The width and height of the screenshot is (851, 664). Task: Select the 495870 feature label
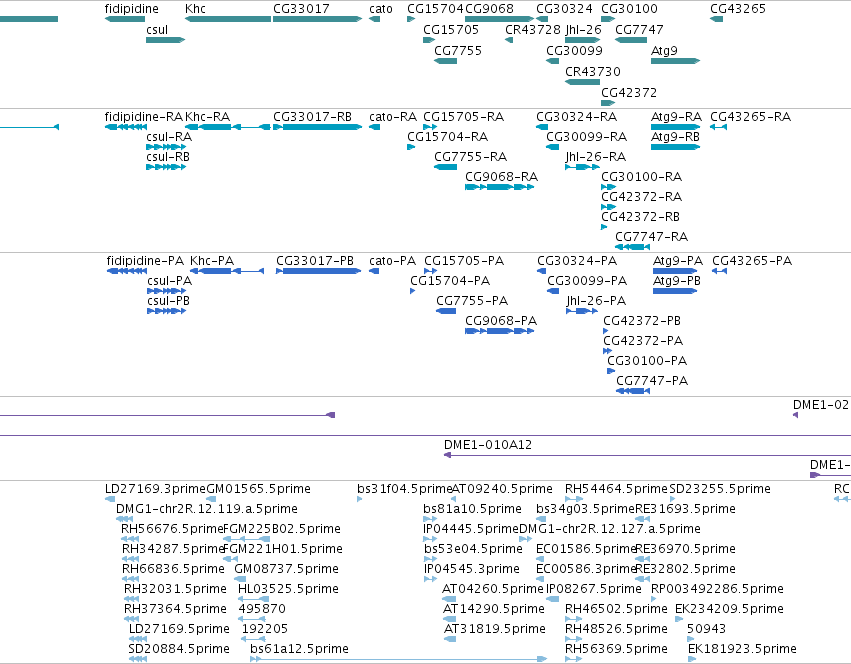(262, 609)
